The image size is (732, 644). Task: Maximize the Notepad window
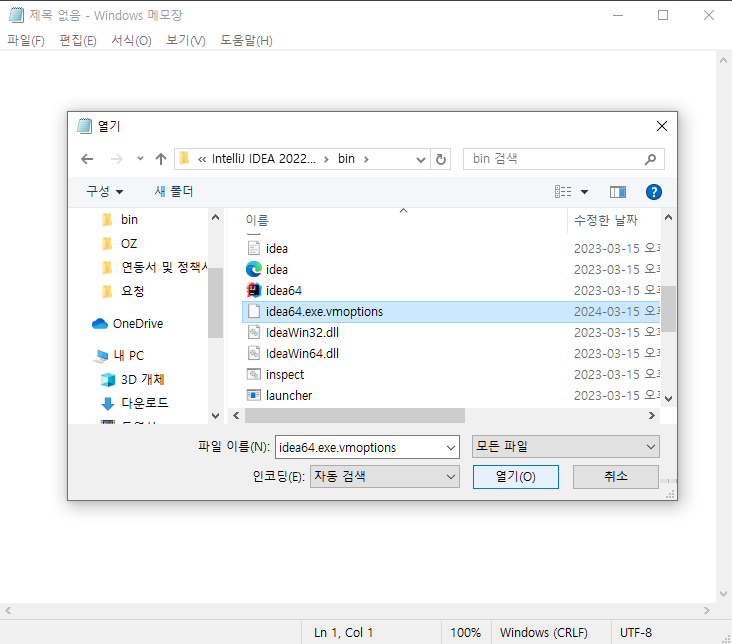click(x=663, y=15)
